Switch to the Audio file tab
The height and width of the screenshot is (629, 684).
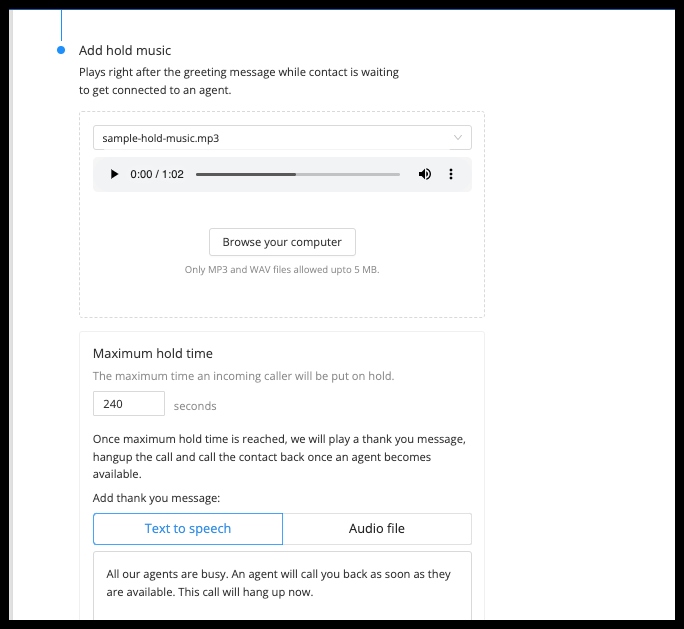[x=377, y=529]
